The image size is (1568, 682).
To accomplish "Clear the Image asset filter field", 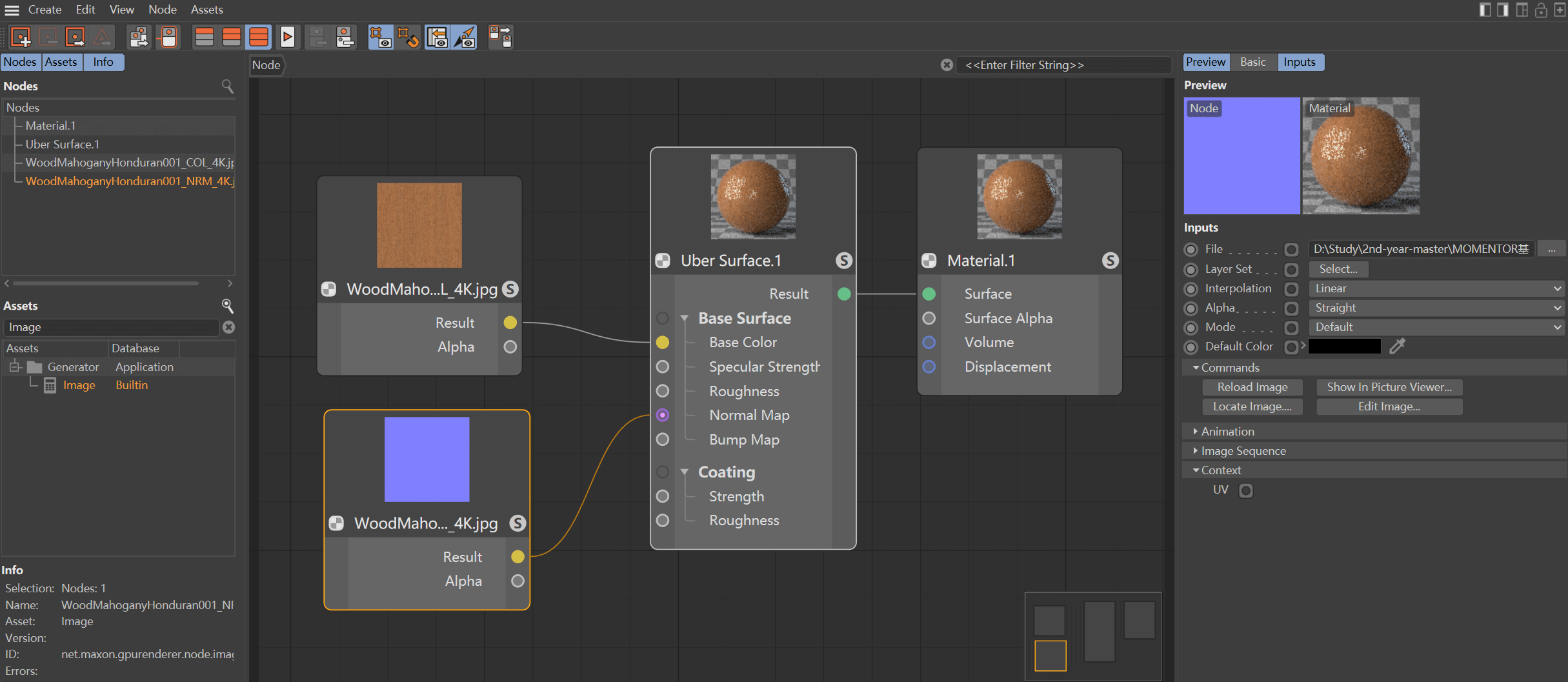I will pyautogui.click(x=228, y=327).
